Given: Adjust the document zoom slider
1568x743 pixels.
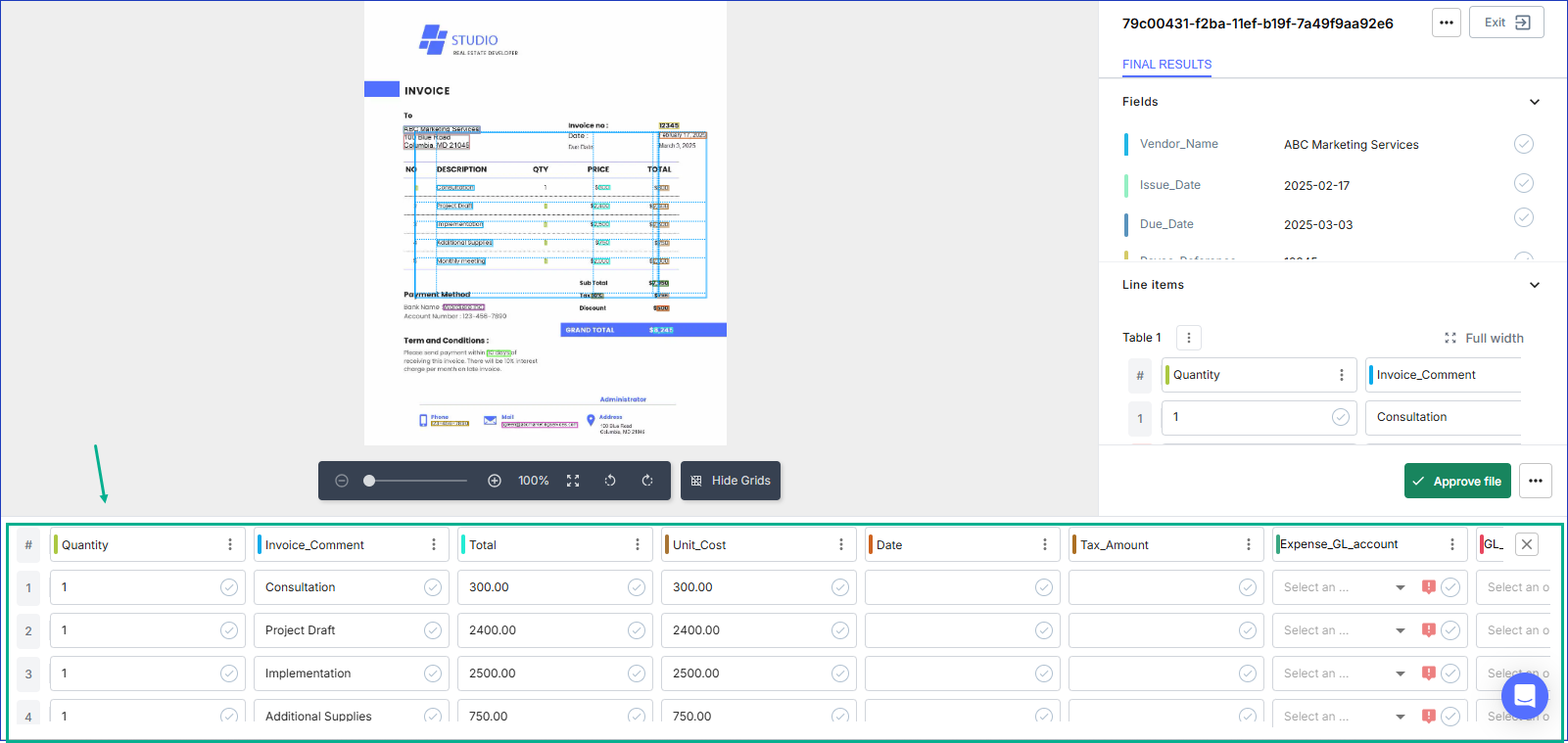Looking at the screenshot, I should (x=369, y=481).
